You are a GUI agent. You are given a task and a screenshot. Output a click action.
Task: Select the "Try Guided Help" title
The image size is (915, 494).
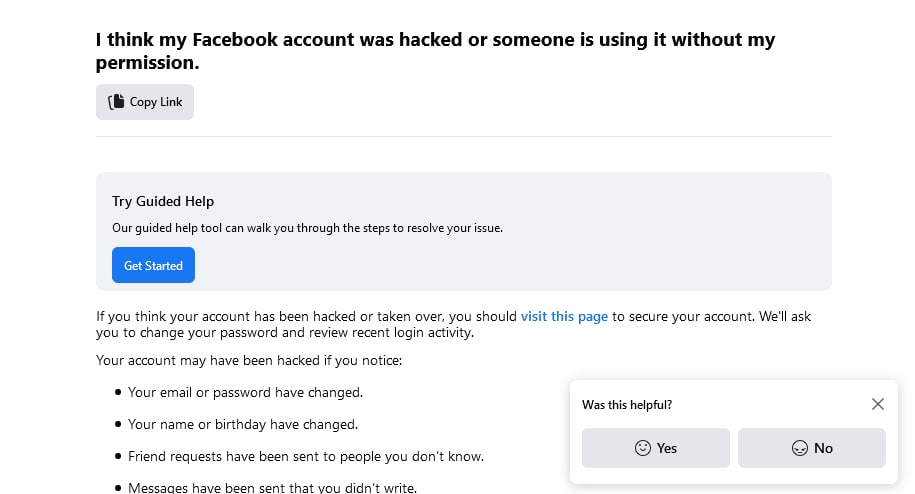[x=163, y=201]
